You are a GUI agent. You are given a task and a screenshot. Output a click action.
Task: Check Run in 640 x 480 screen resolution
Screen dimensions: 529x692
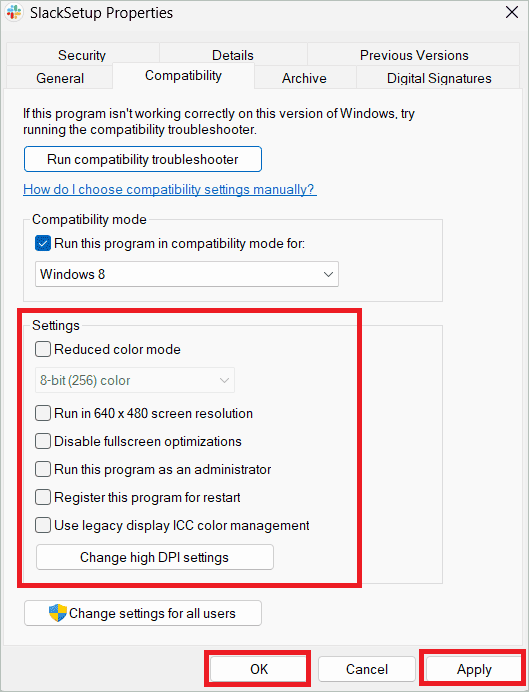point(43,414)
